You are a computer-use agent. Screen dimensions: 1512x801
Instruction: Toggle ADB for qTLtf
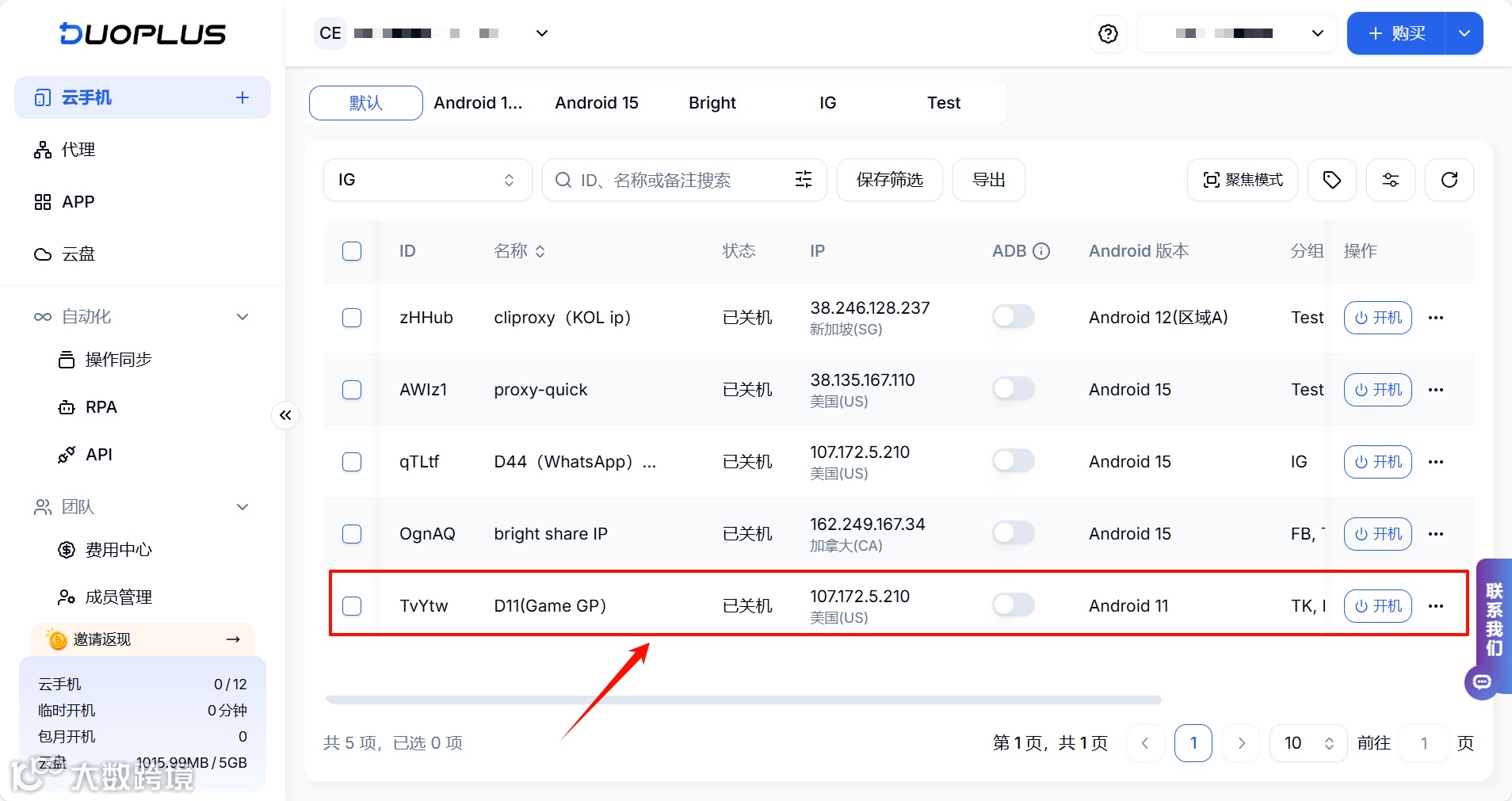click(1014, 461)
